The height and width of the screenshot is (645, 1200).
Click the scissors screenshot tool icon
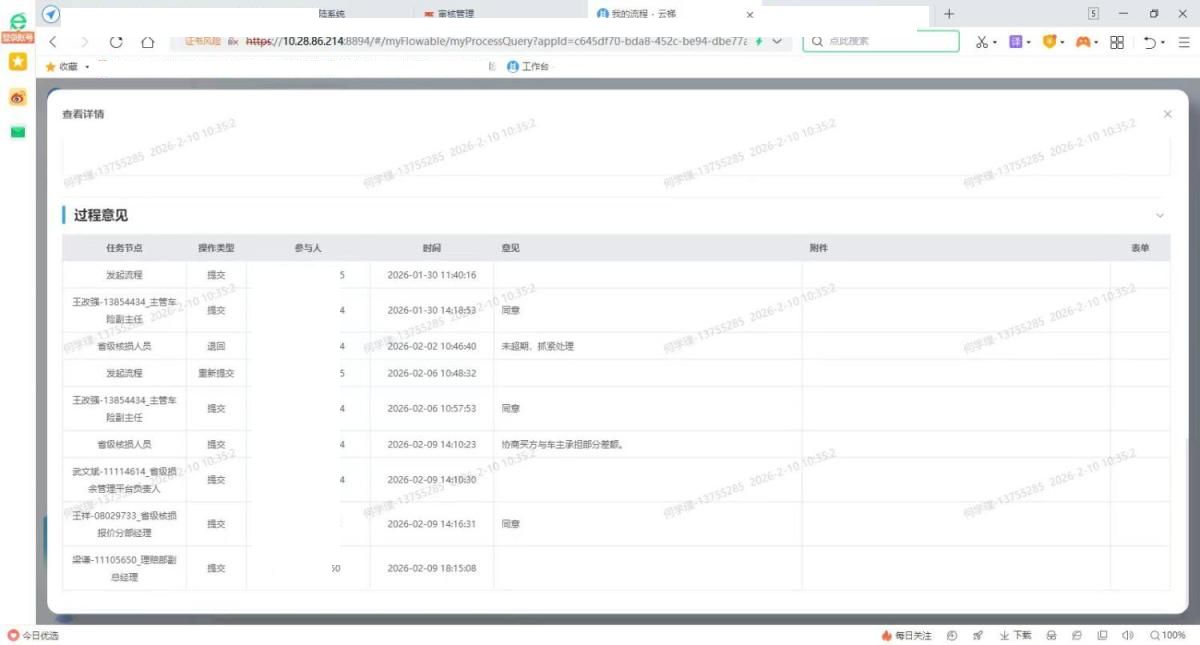click(x=982, y=42)
